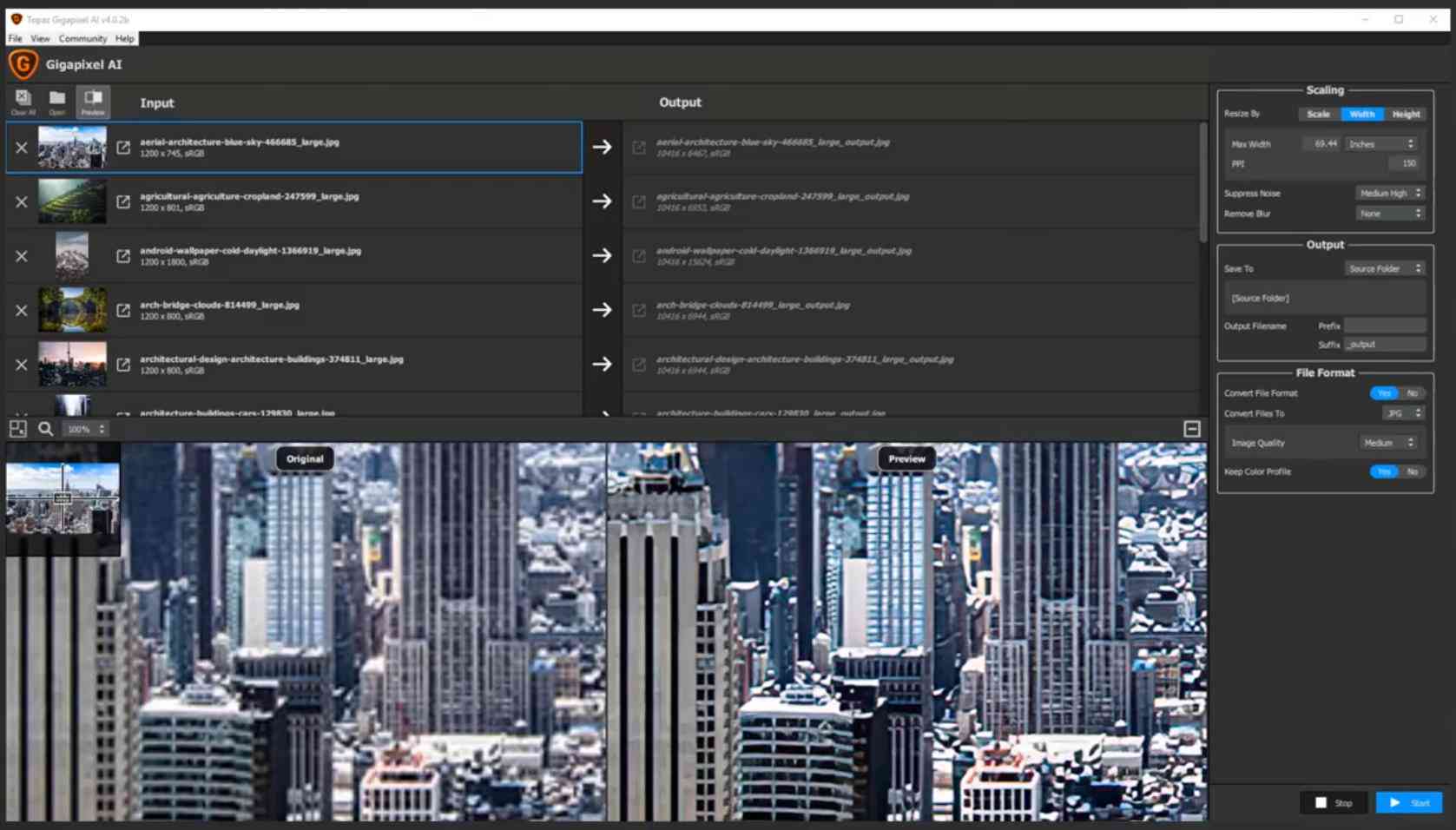The image size is (1456, 830).
Task: Open the Help menu
Action: click(125, 38)
